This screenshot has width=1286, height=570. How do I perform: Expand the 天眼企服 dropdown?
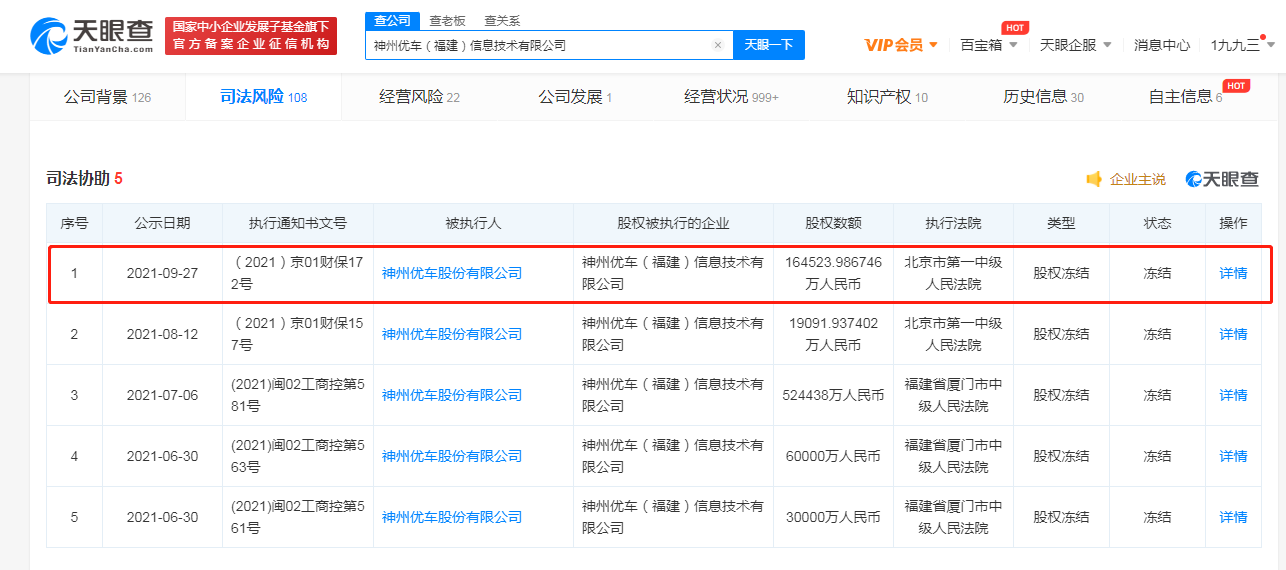[x=1075, y=45]
